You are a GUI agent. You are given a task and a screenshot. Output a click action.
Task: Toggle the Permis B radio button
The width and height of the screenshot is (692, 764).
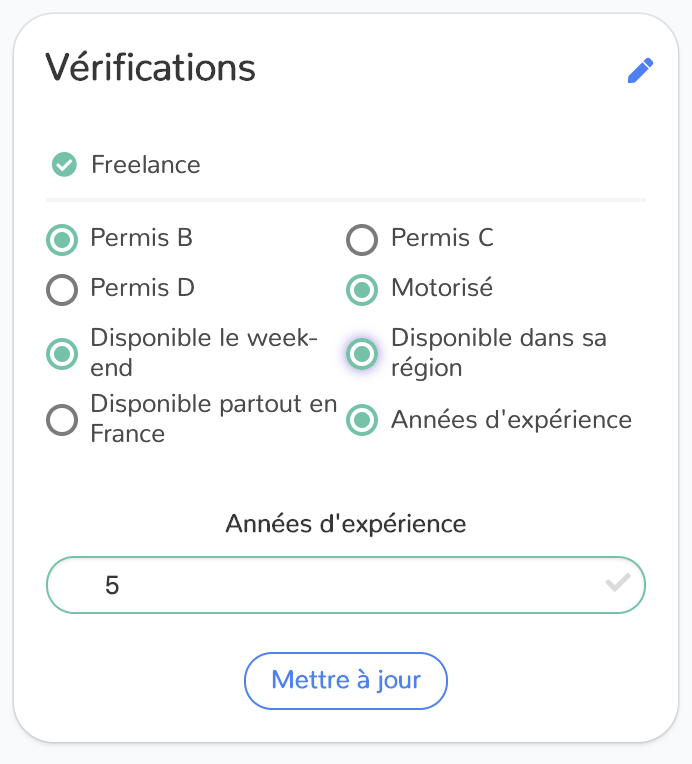(x=62, y=240)
